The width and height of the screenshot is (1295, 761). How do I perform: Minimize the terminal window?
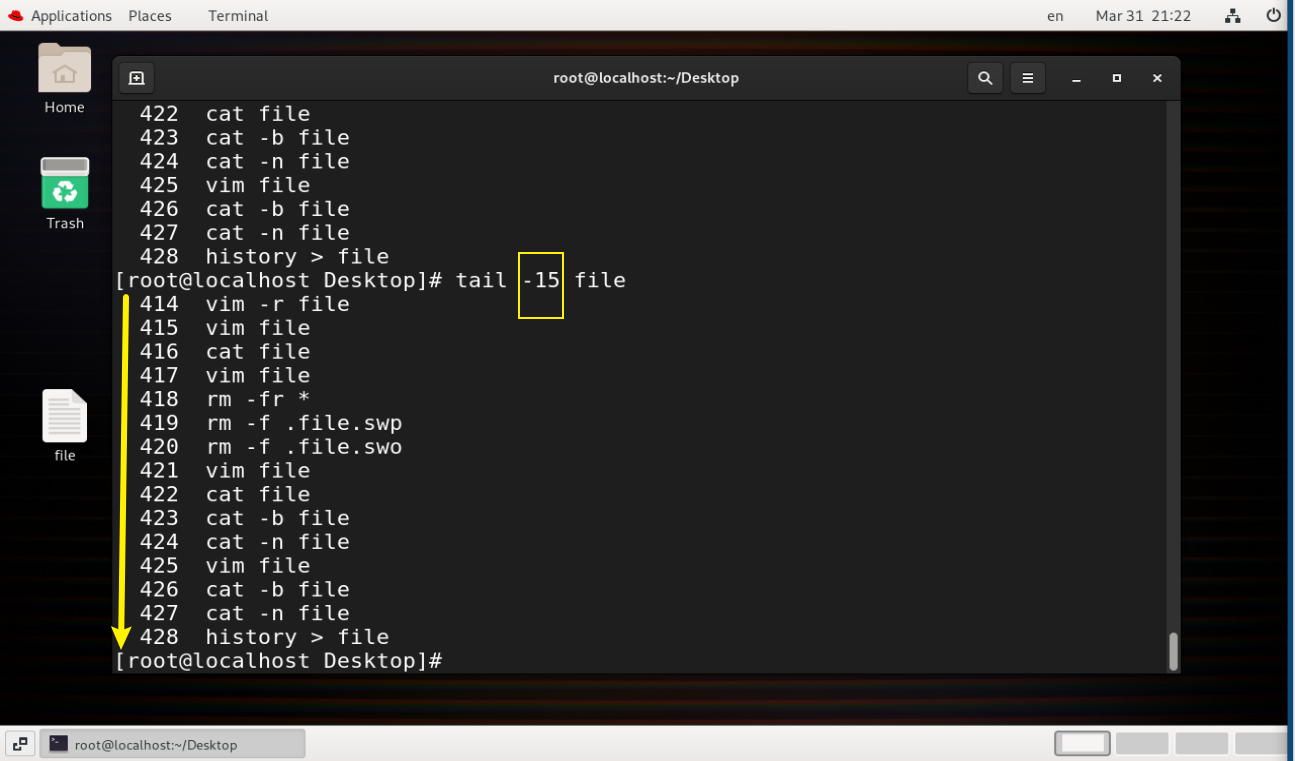click(1077, 78)
